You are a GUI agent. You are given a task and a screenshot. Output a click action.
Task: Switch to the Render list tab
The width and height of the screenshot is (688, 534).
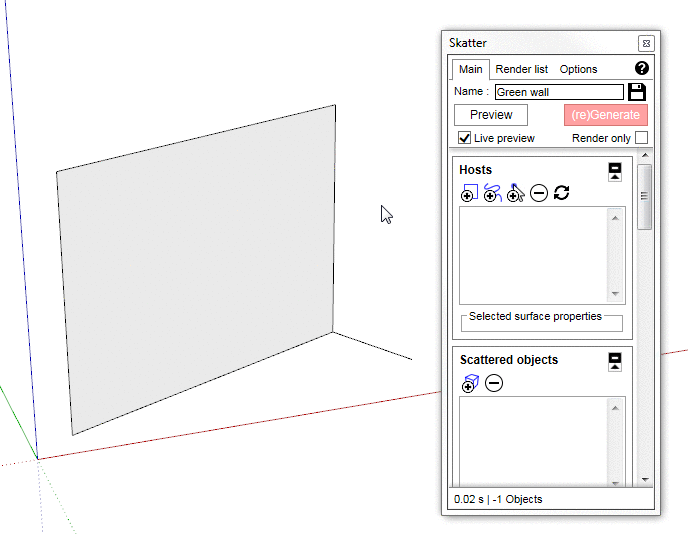(521, 69)
